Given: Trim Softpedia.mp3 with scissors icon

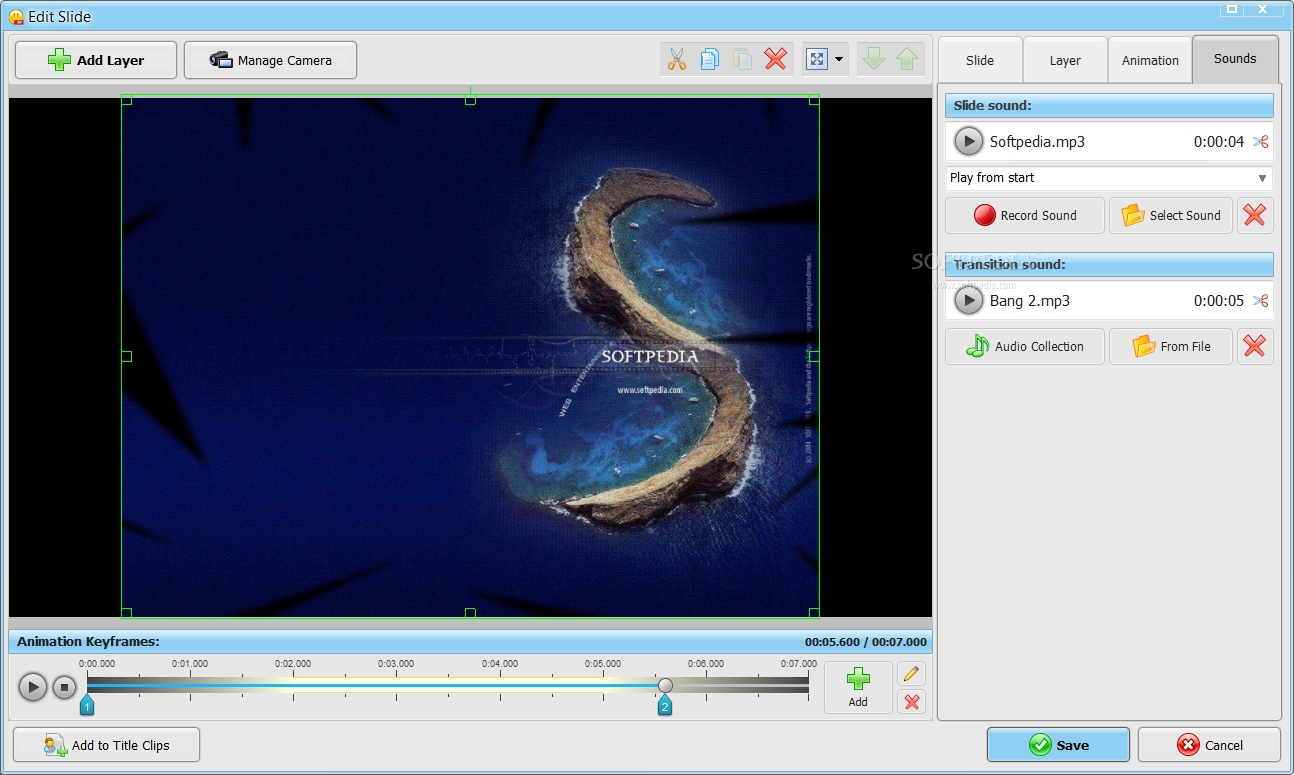Looking at the screenshot, I should click(x=1260, y=142).
